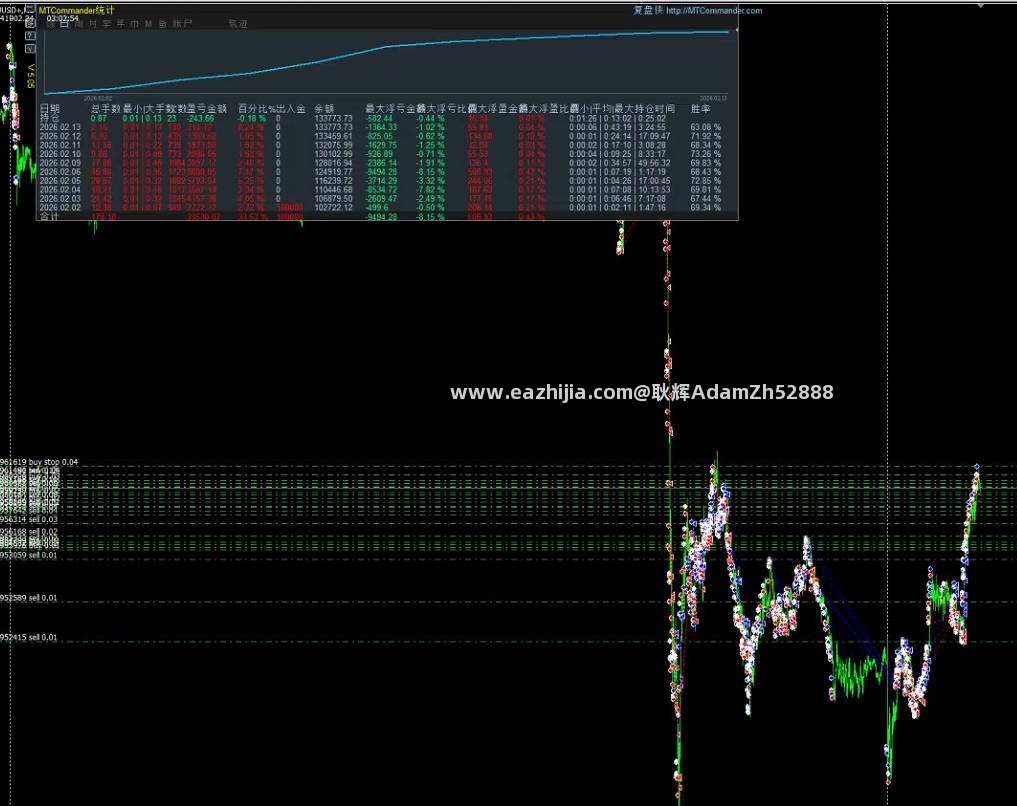
Task: Click the 出入金 column header
Action: click(x=291, y=109)
